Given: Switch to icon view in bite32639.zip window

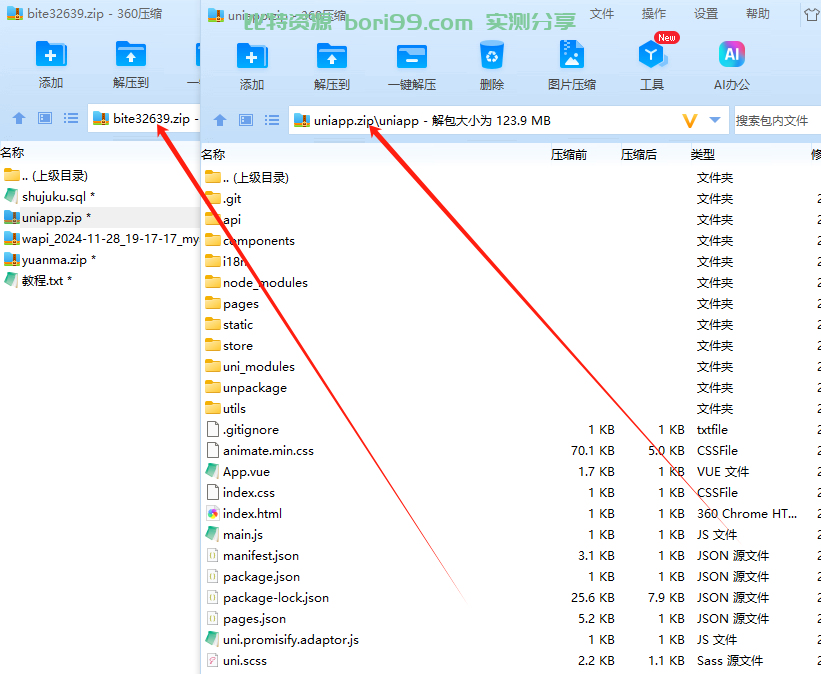Looking at the screenshot, I should (45, 118).
